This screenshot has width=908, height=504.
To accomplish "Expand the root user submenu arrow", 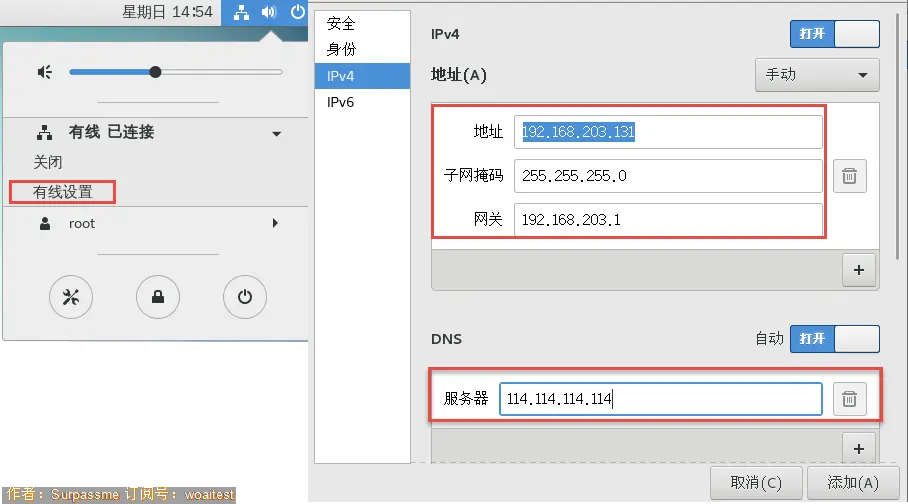I will tap(276, 223).
